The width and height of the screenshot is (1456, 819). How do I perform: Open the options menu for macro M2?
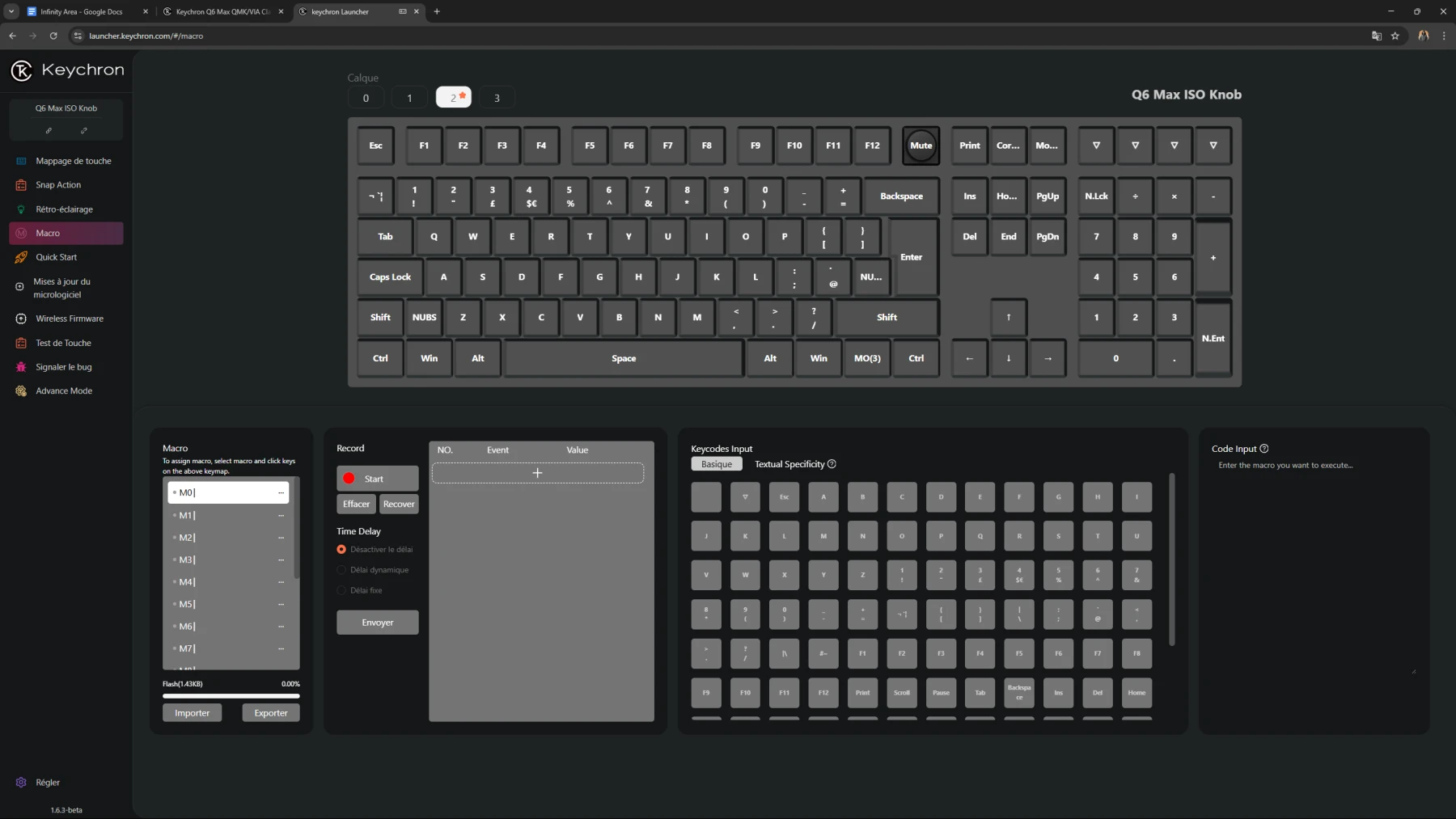pos(281,538)
